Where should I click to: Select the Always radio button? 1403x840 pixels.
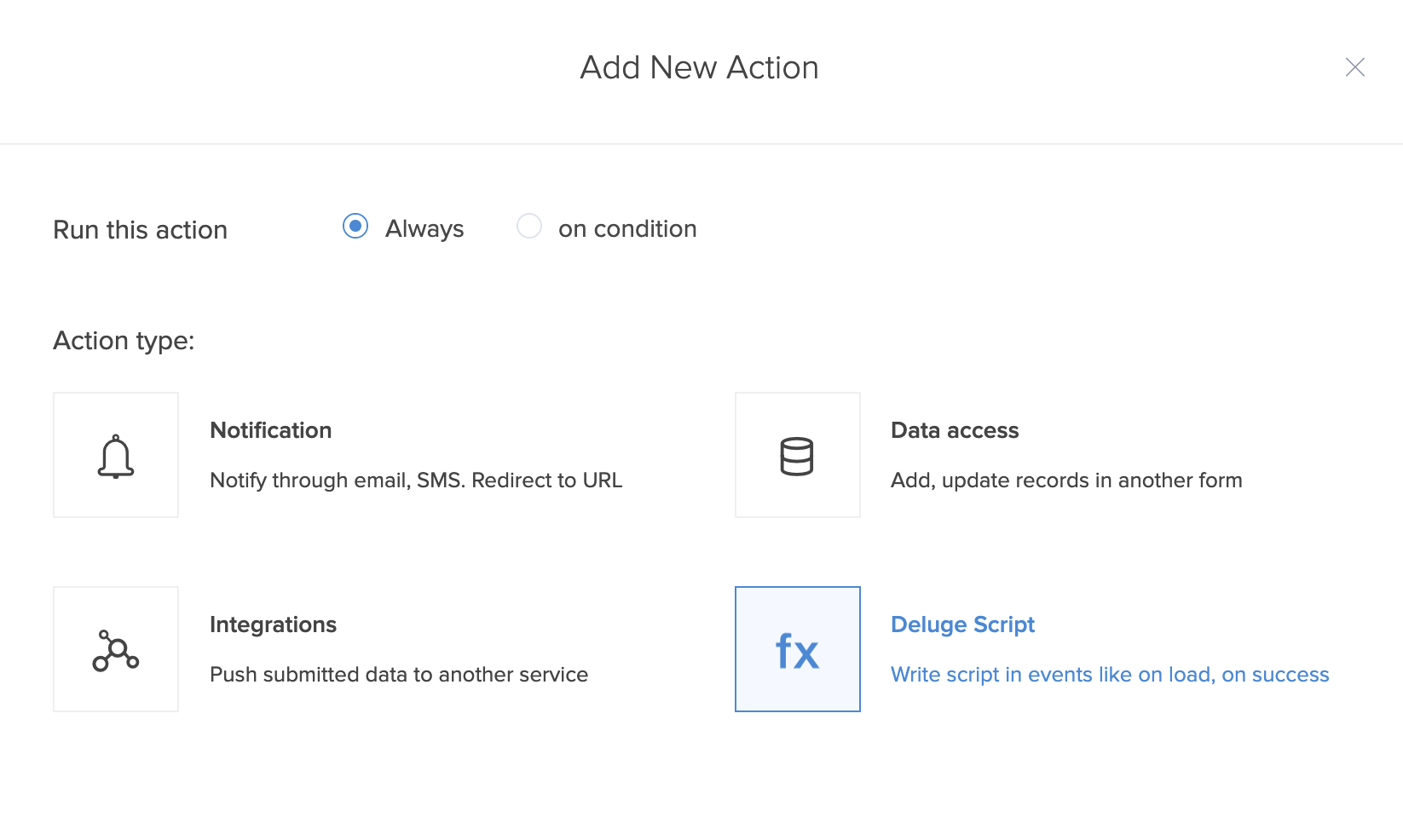pos(355,227)
